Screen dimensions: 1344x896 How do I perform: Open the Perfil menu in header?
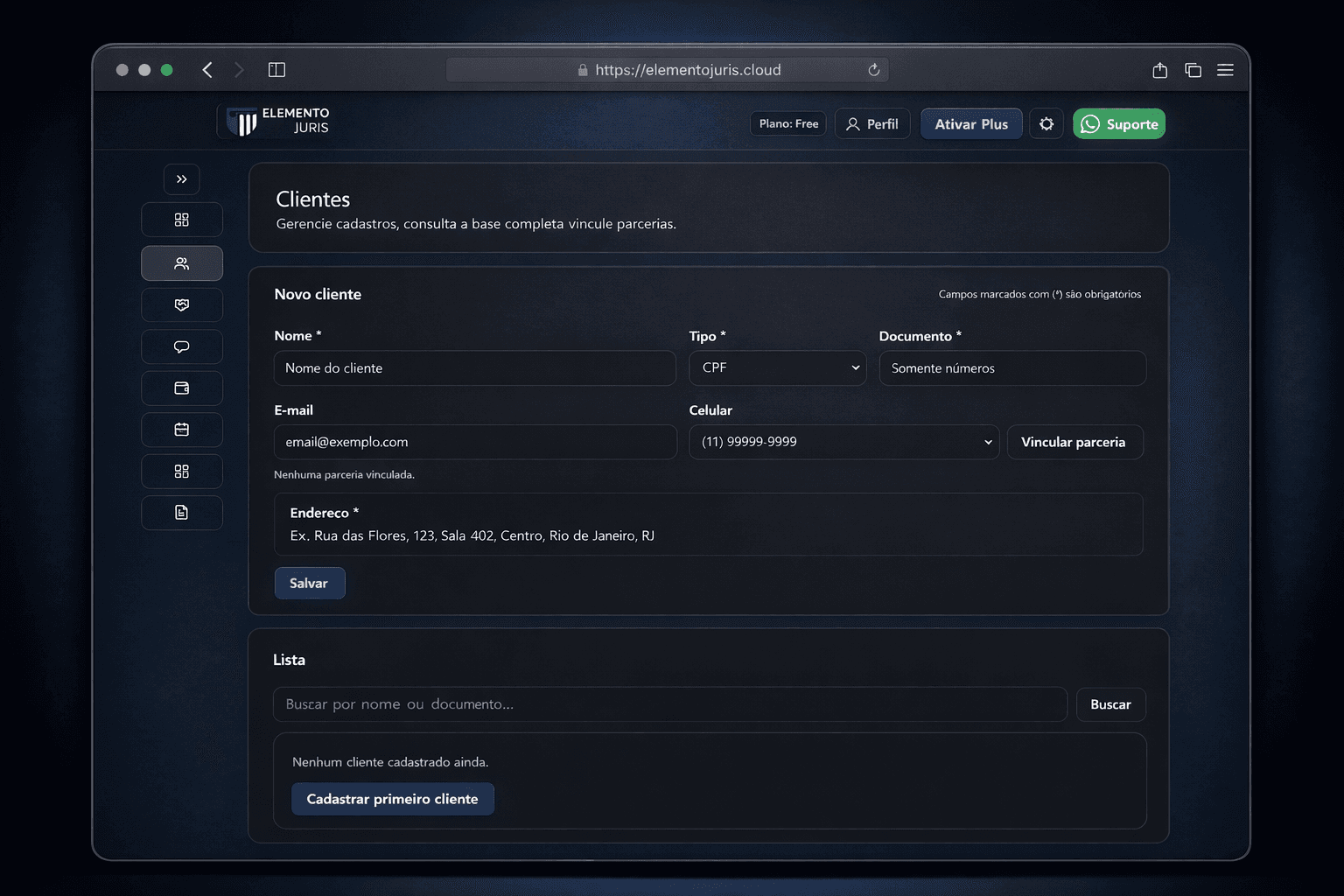point(872,124)
